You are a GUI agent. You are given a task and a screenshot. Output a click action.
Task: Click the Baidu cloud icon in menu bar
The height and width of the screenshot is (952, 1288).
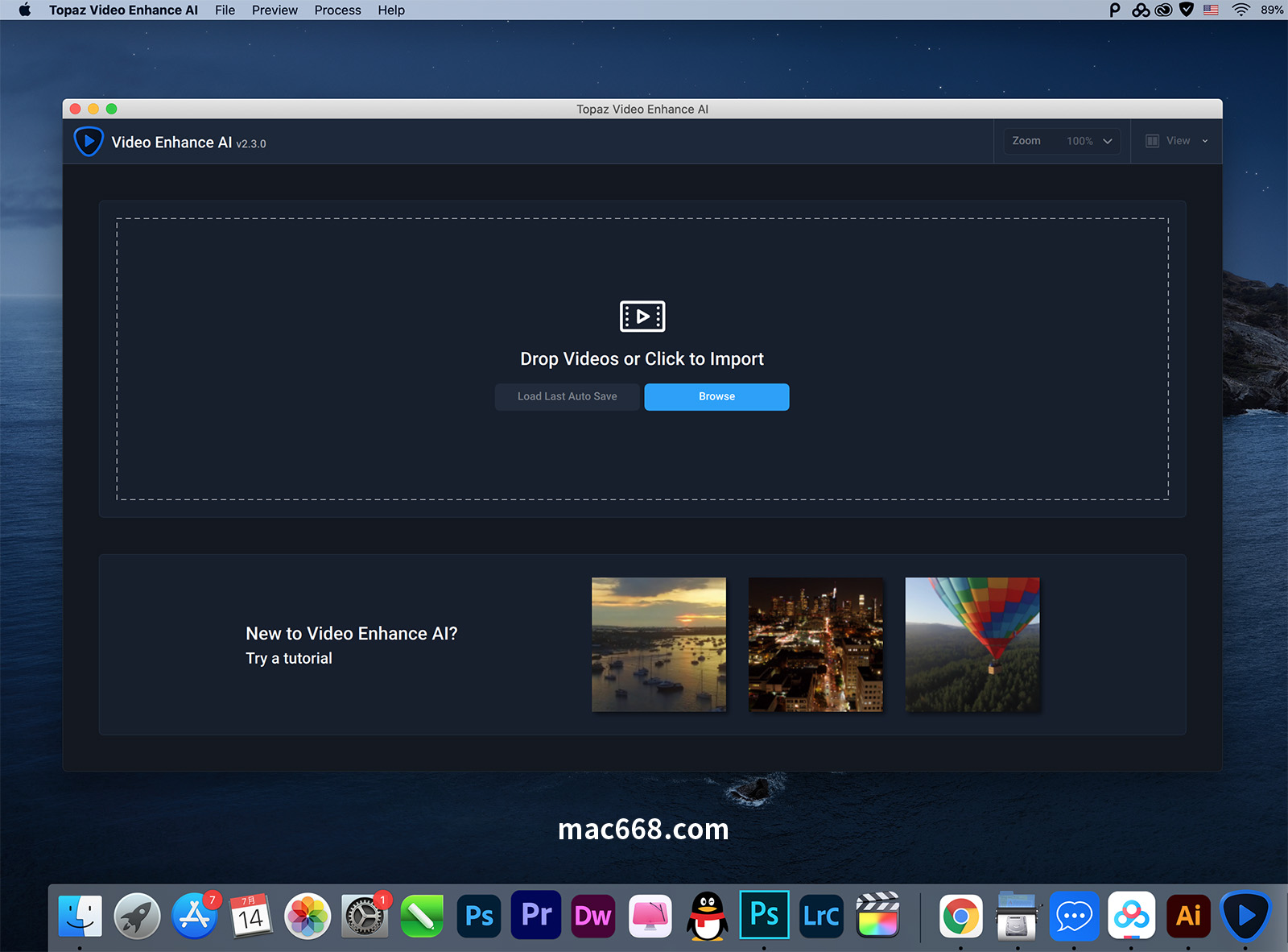click(1141, 10)
